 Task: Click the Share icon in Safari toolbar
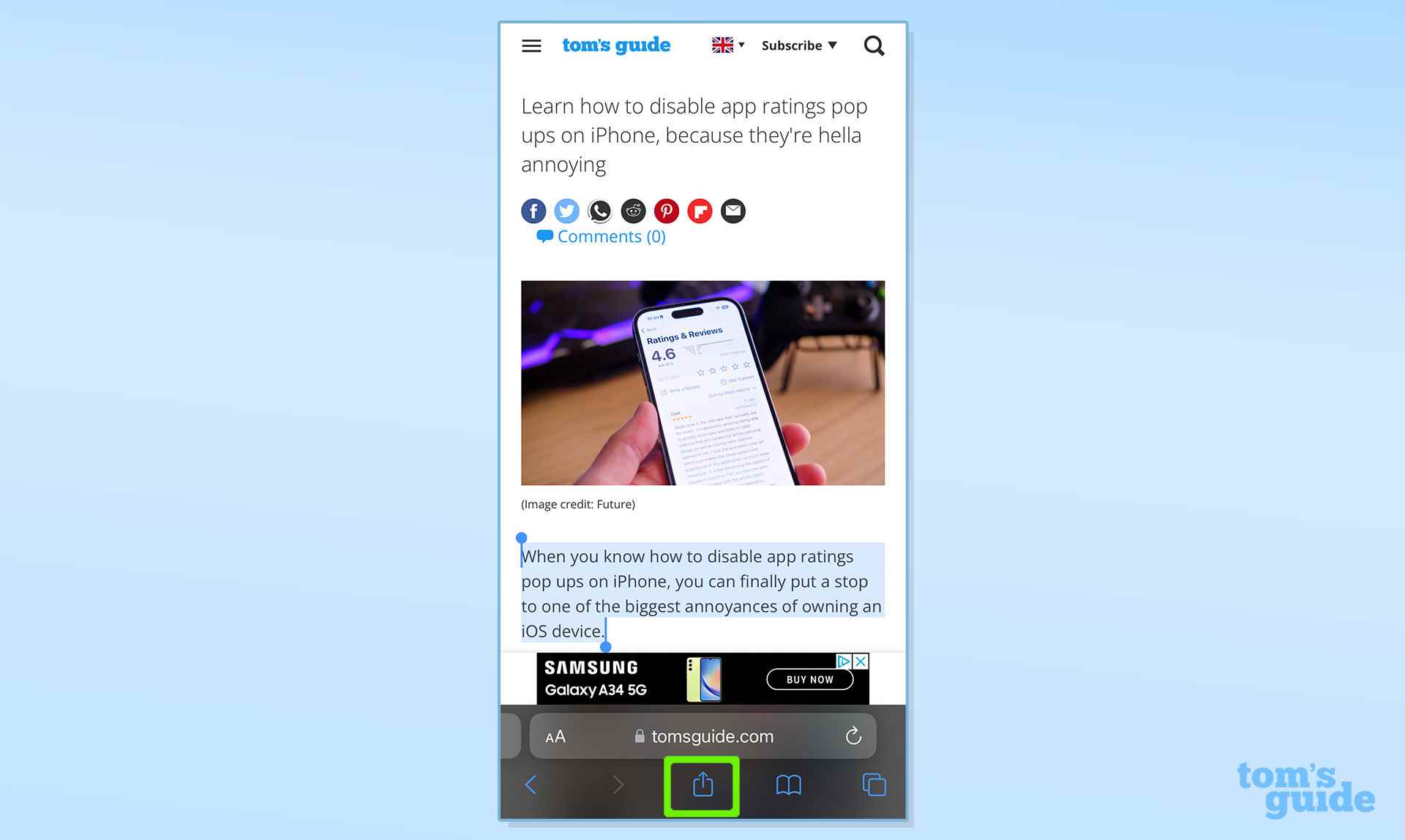703,784
